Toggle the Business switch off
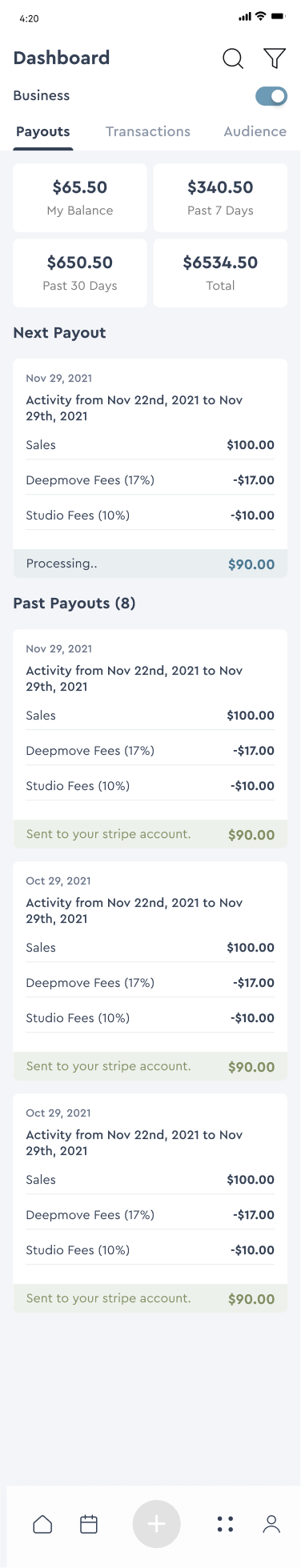This screenshot has width=301, height=1568. 271,96
